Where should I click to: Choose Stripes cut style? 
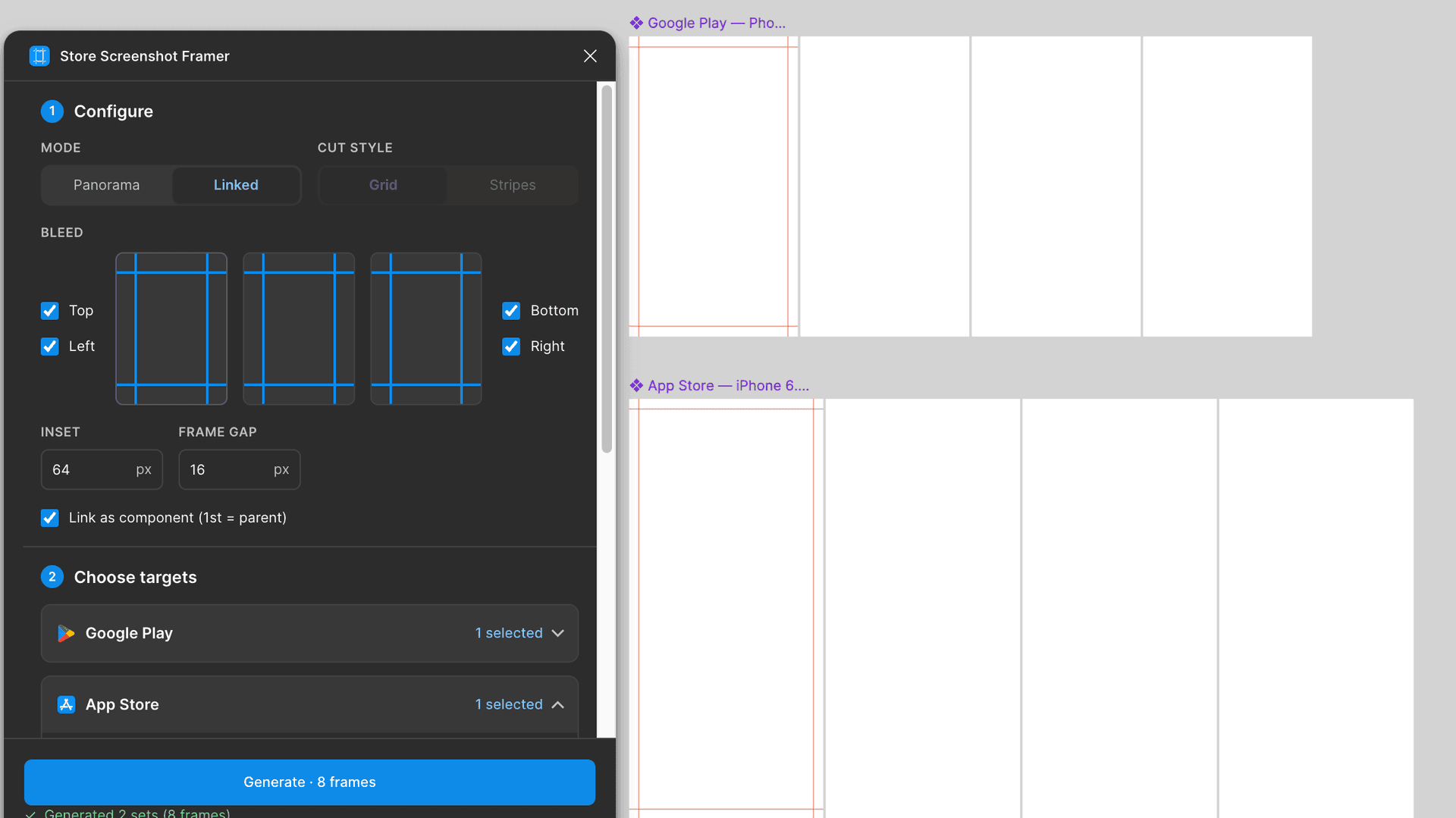(x=513, y=185)
